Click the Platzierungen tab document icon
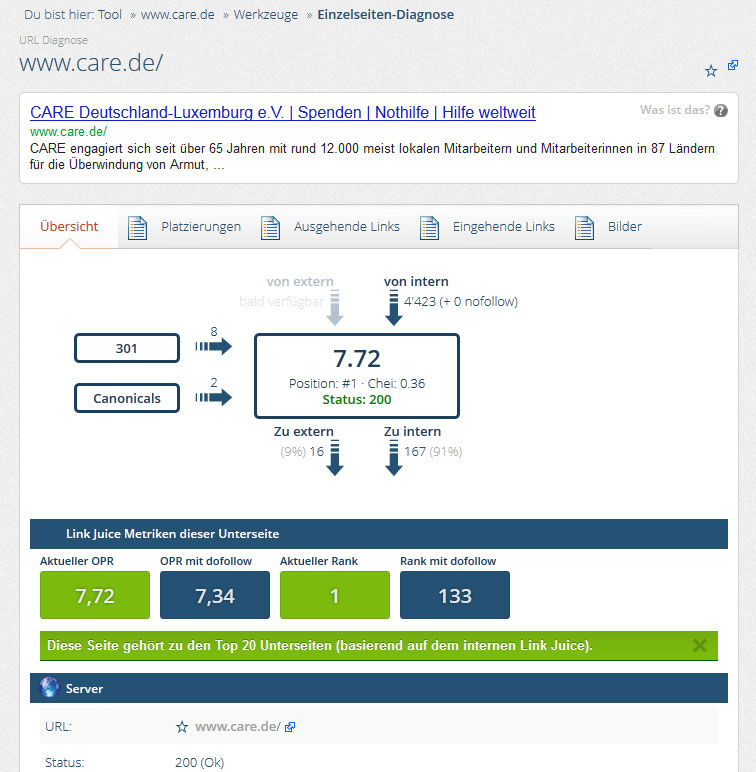This screenshot has width=756, height=772. [137, 228]
